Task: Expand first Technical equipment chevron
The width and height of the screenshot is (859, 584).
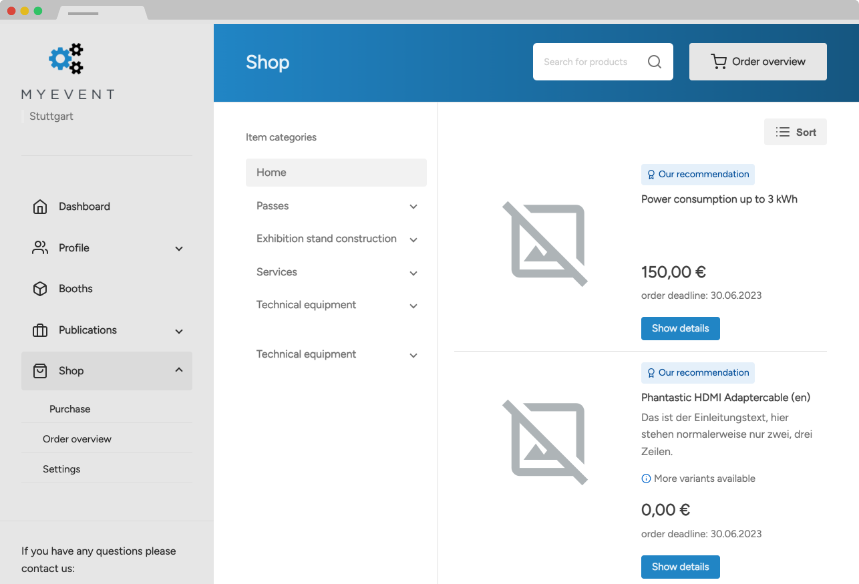Action: click(413, 306)
